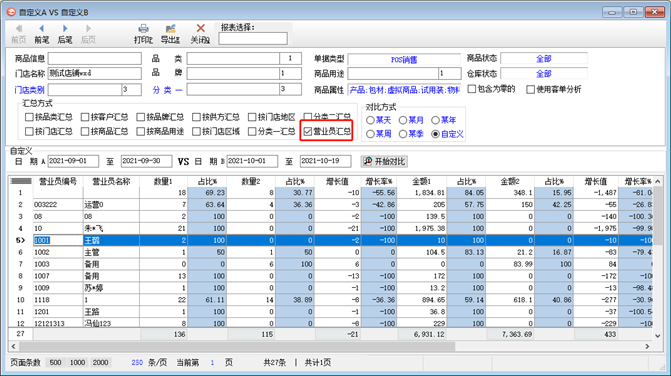Viewport: 671px width, 376px height.
Task: Click the 导出 export icon
Action: point(171,29)
